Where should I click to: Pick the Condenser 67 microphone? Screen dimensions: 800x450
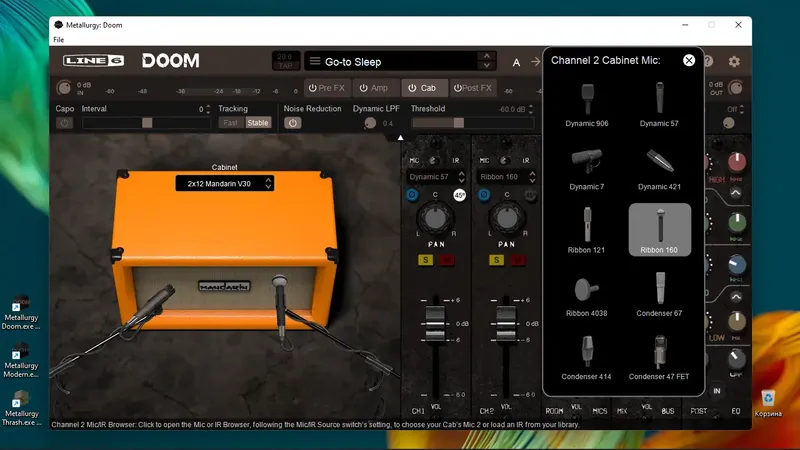(659, 294)
